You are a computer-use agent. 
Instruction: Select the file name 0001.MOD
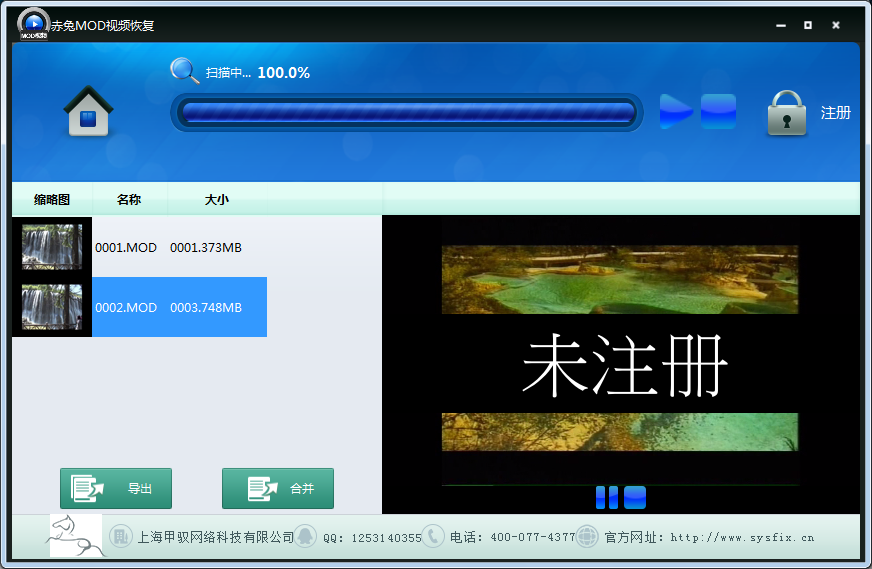126,248
